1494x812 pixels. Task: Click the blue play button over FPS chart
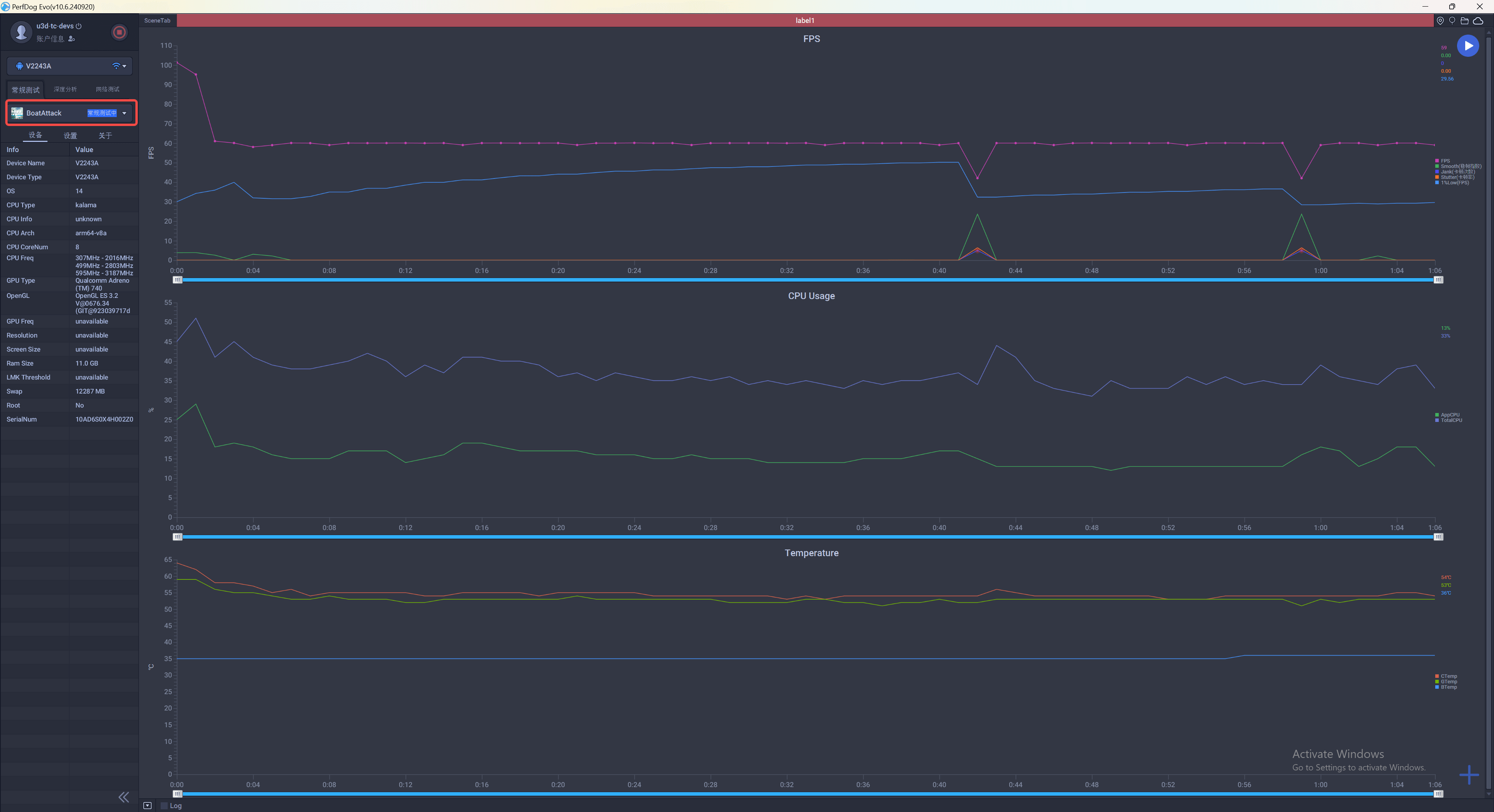(x=1467, y=46)
